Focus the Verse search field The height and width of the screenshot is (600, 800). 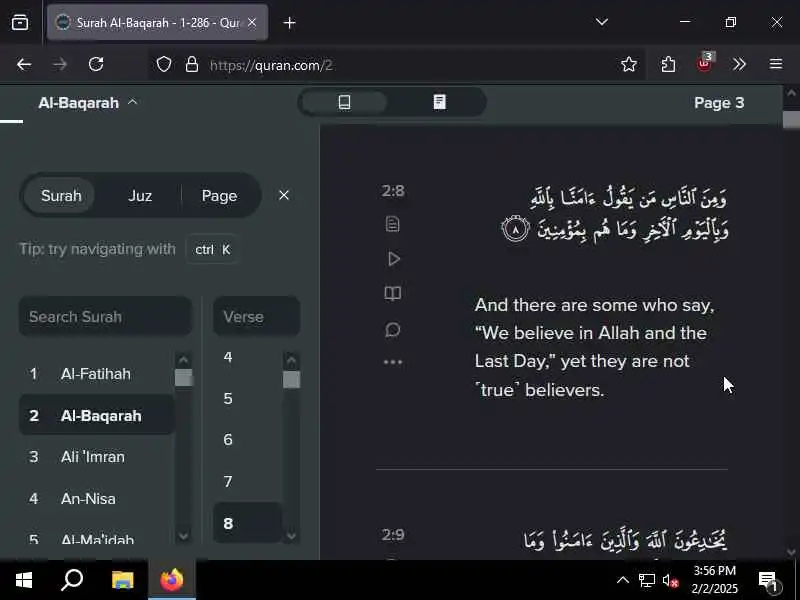click(256, 316)
